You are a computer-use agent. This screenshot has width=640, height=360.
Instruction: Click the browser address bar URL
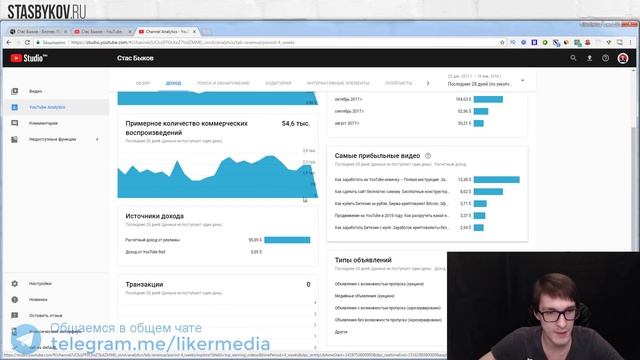point(183,42)
